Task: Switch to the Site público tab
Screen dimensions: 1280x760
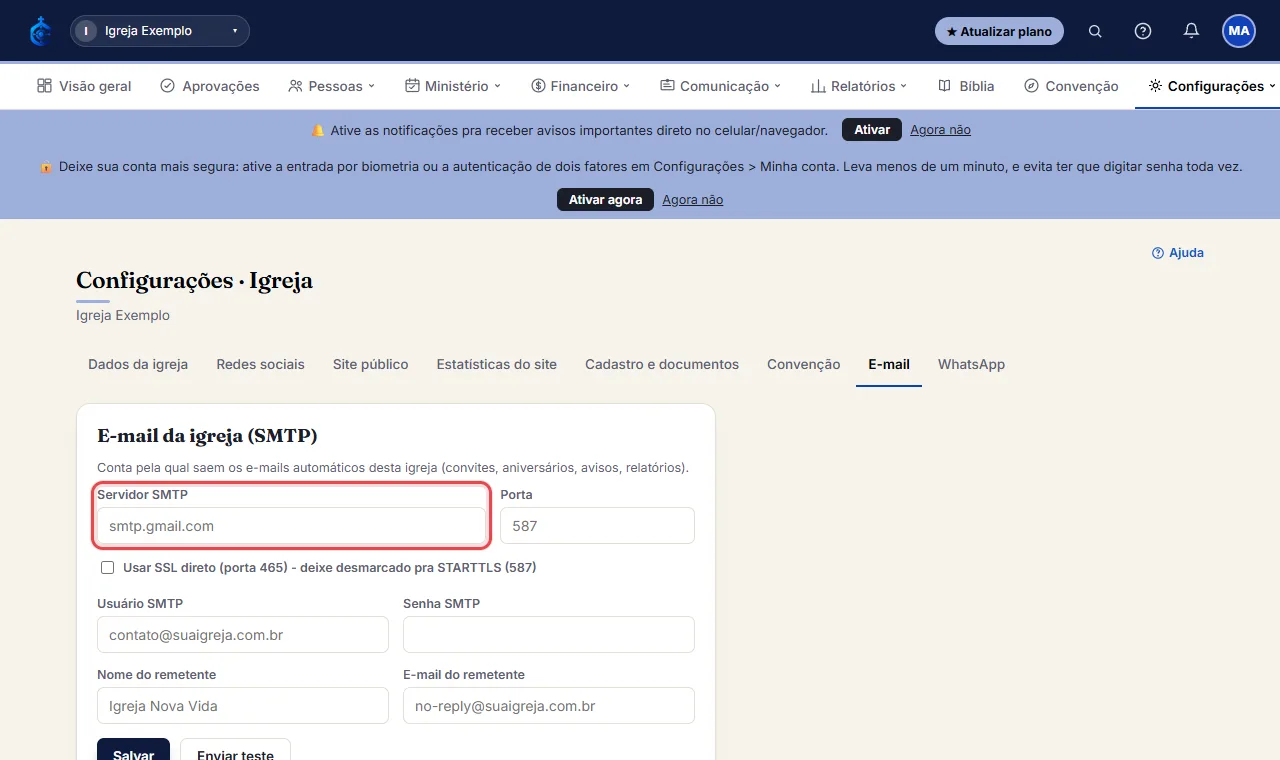Action: click(370, 364)
